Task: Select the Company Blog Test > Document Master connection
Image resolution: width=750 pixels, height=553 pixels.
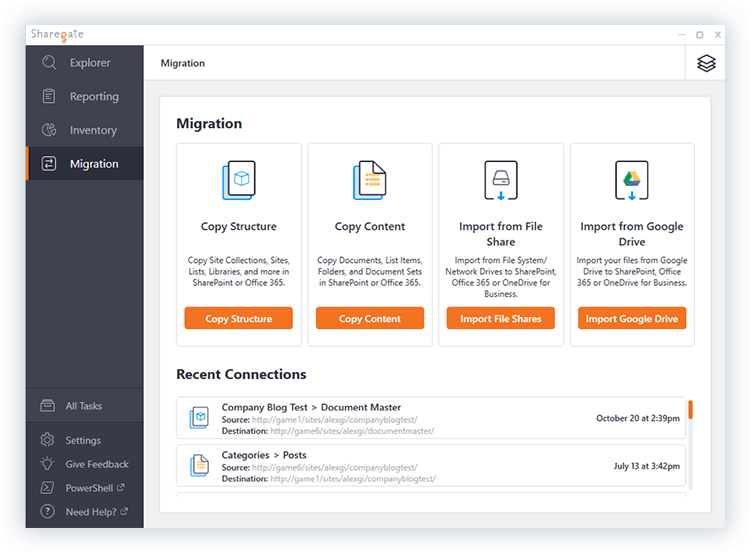Action: [431, 418]
